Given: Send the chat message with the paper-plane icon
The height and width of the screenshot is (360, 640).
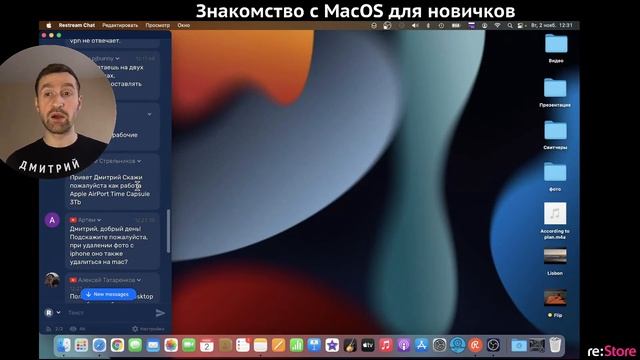Looking at the screenshot, I should (160, 313).
